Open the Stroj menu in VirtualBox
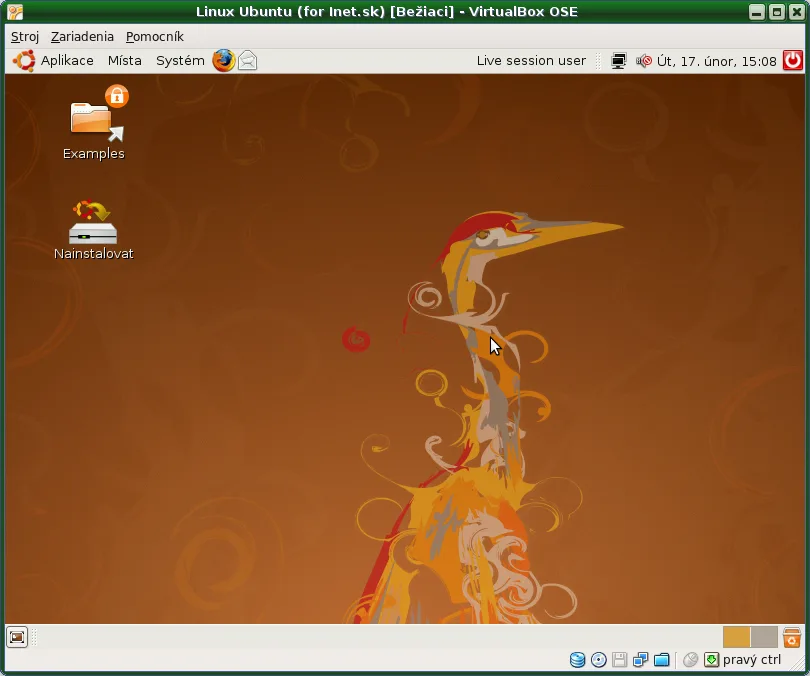The image size is (810, 676). [25, 37]
